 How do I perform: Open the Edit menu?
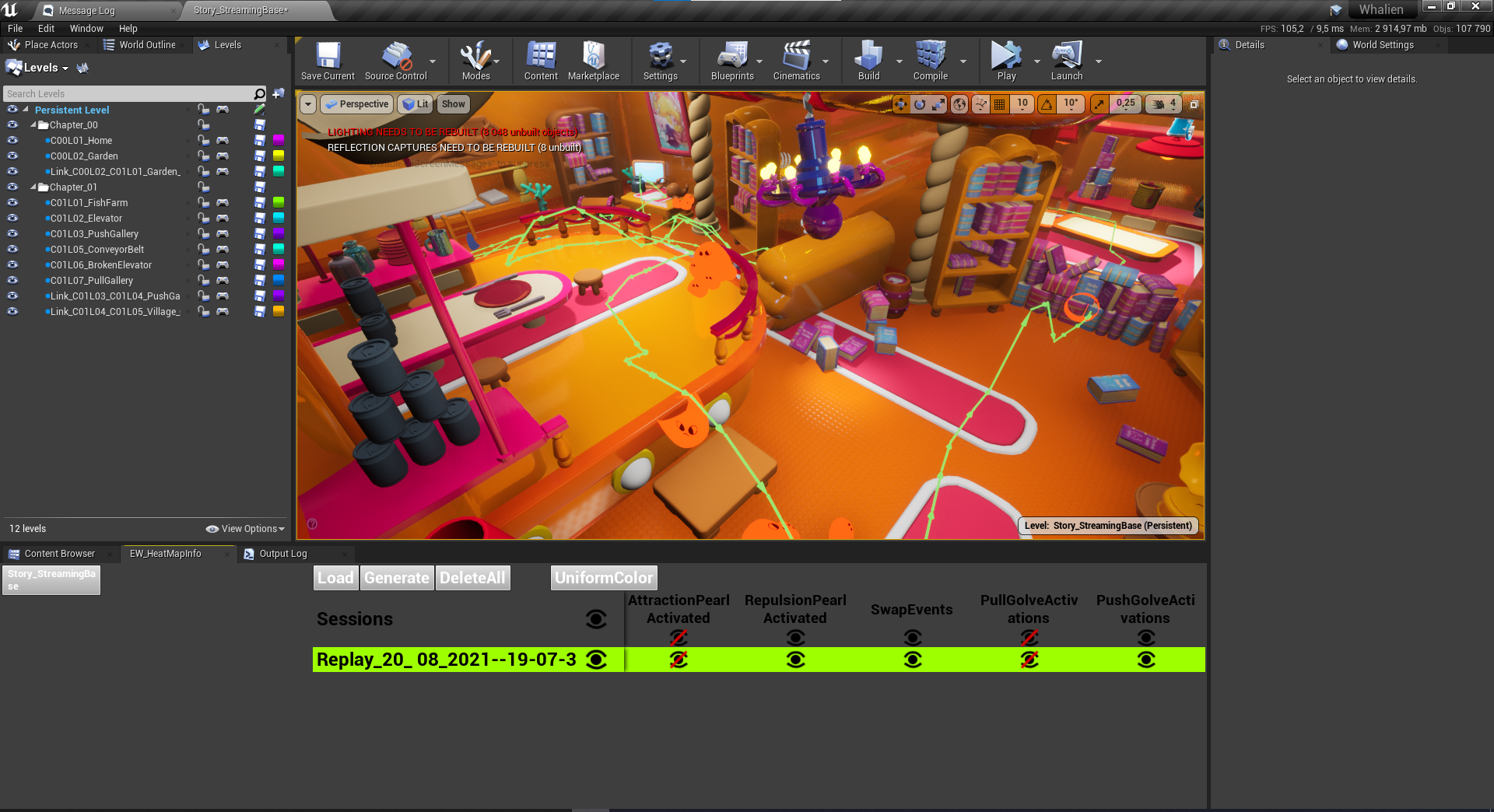[x=46, y=28]
